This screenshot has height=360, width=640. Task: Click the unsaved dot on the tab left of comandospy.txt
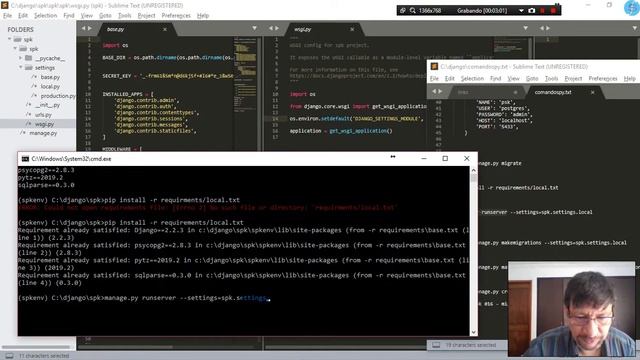[515, 92]
